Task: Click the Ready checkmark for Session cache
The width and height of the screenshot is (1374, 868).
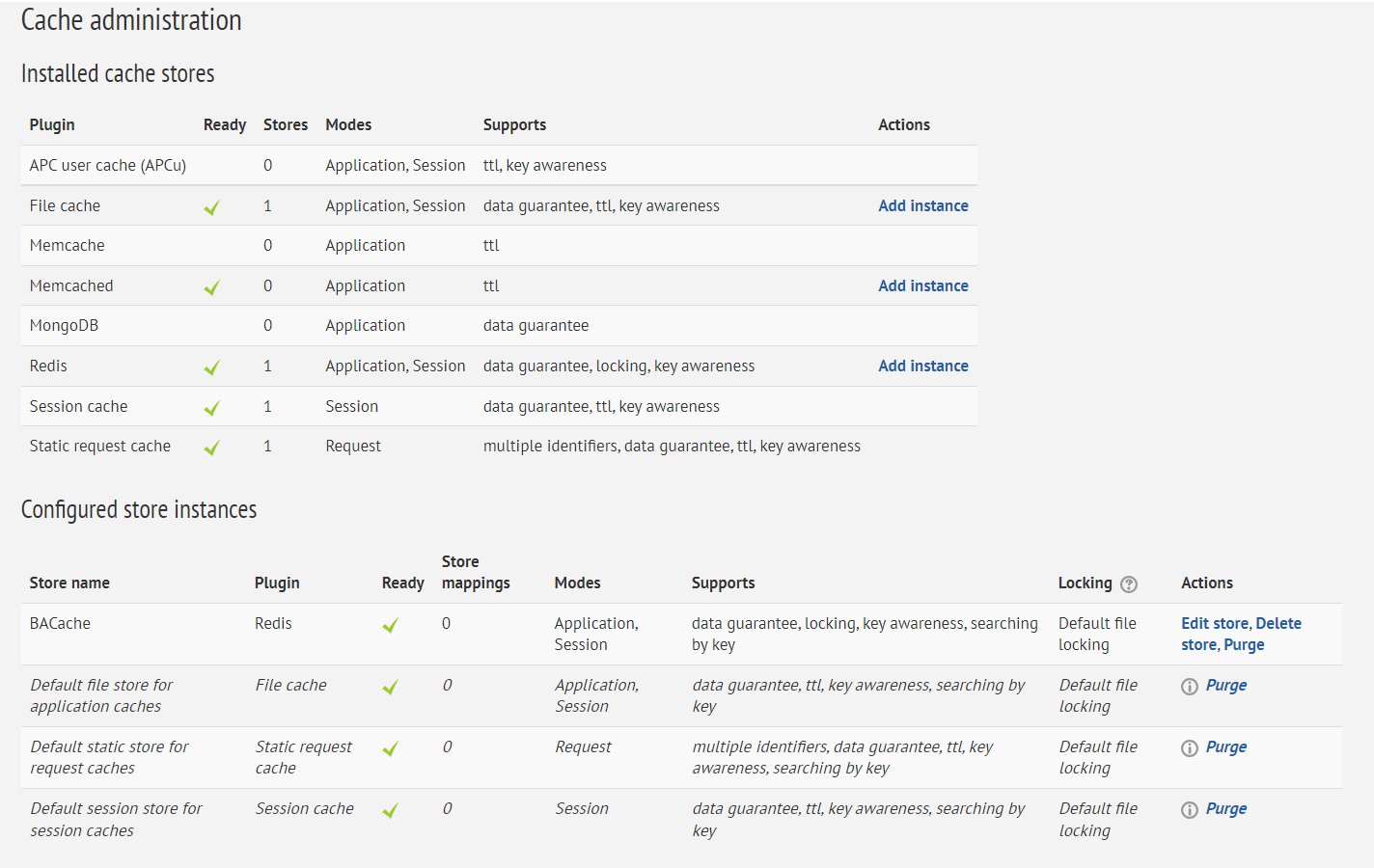Action: point(211,405)
